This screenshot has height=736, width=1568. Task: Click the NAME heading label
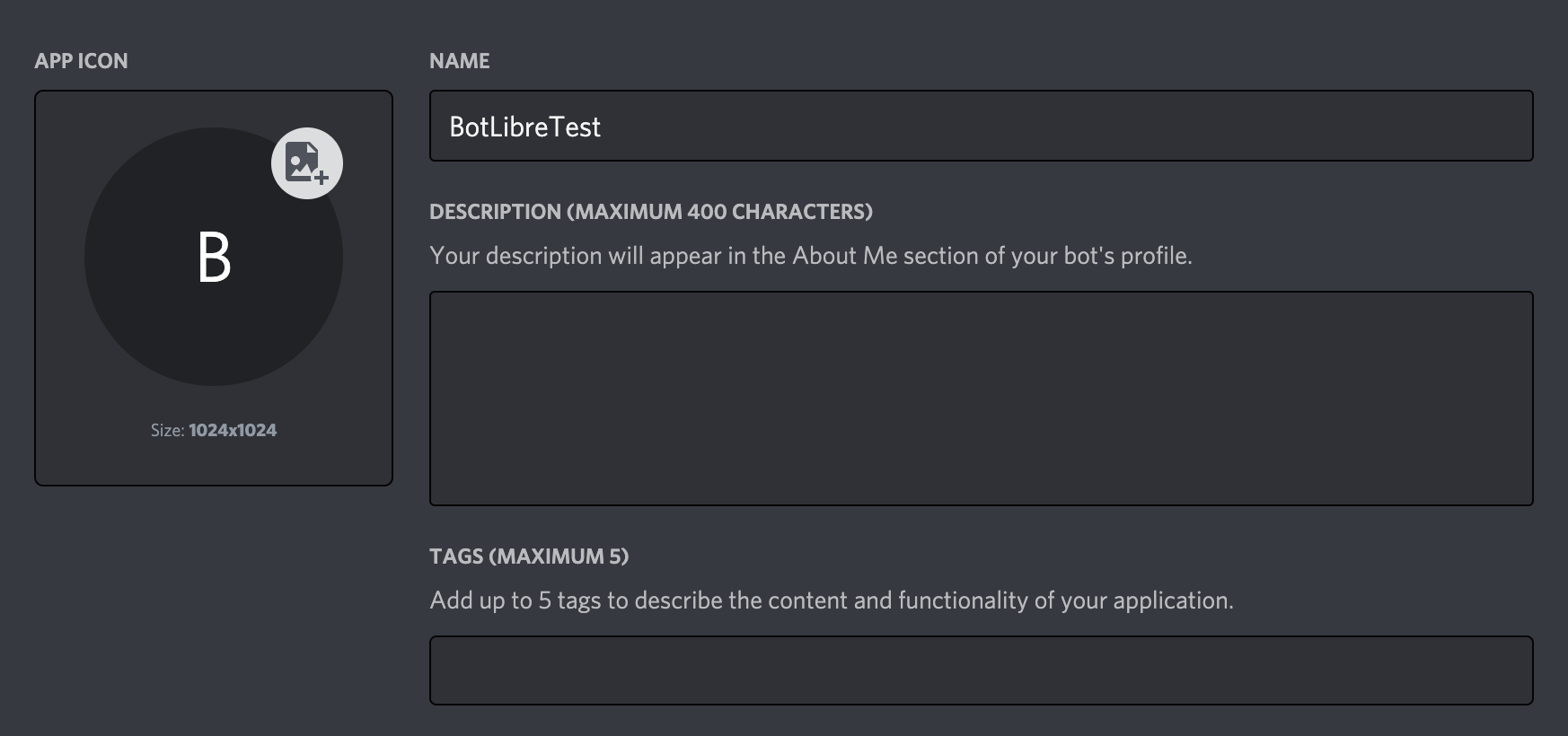click(460, 61)
